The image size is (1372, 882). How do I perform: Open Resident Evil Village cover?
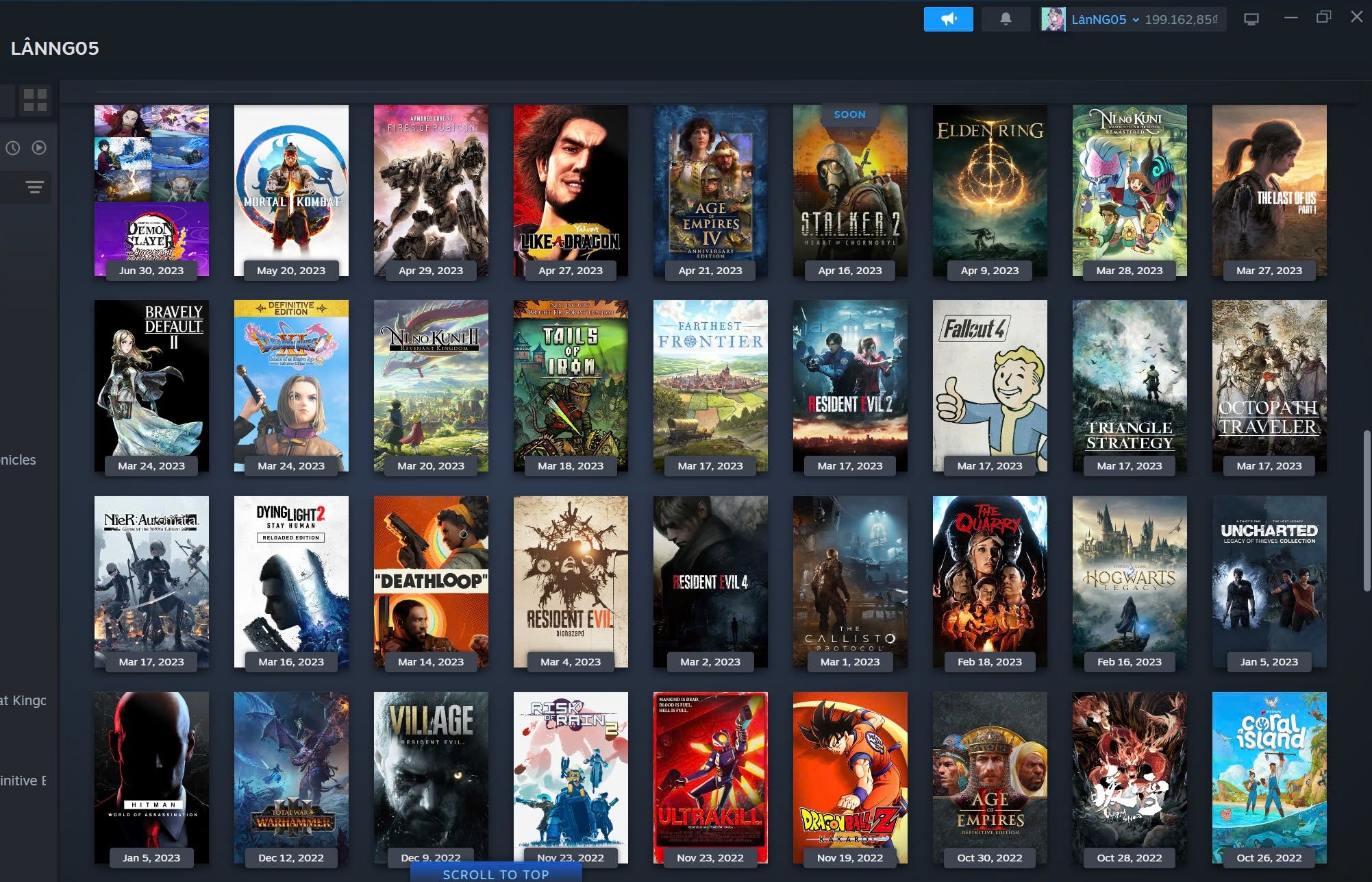(431, 778)
